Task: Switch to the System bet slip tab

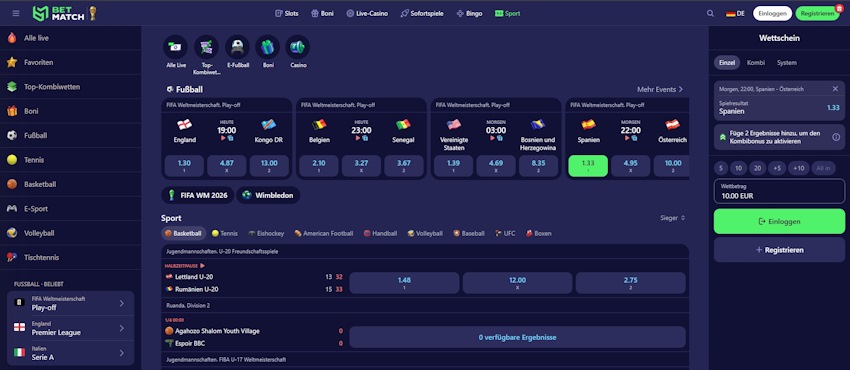Action: coord(787,63)
